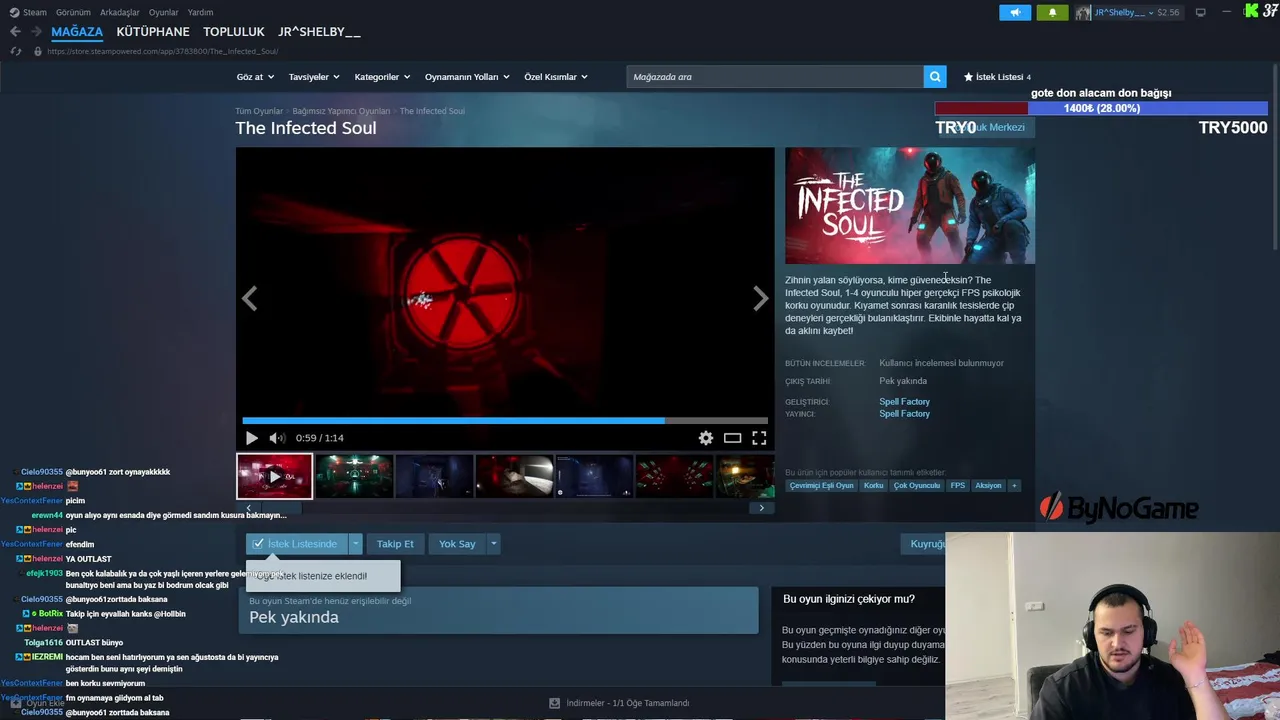Open Big Picture mode monitor icon
Viewport: 1280px width, 720px height.
1200,12
